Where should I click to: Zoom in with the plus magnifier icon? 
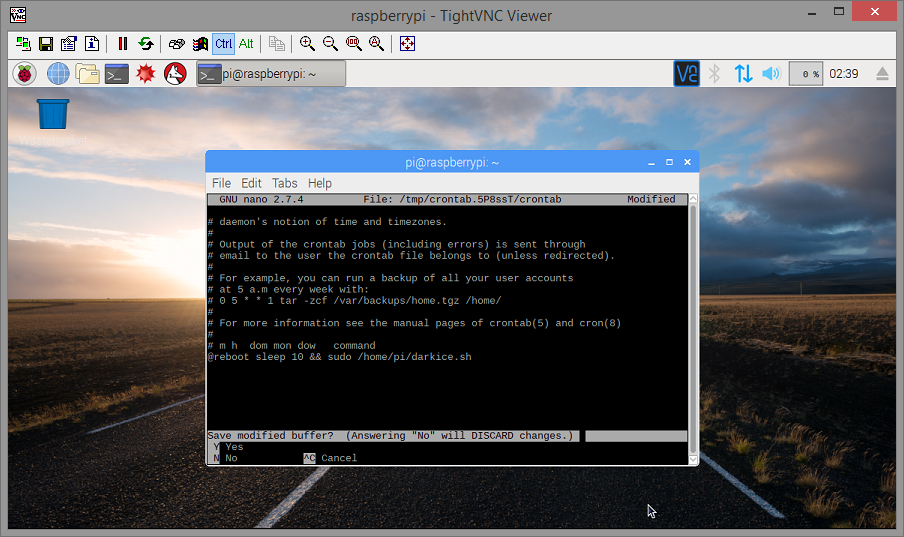point(307,44)
